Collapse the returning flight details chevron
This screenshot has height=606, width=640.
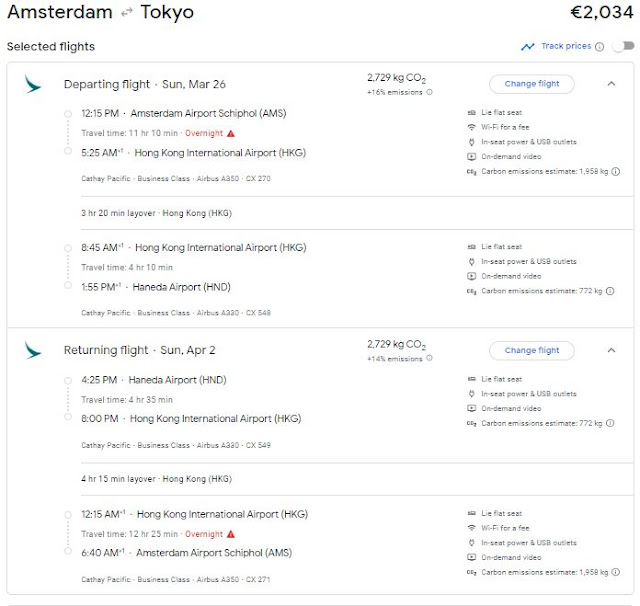tap(611, 350)
